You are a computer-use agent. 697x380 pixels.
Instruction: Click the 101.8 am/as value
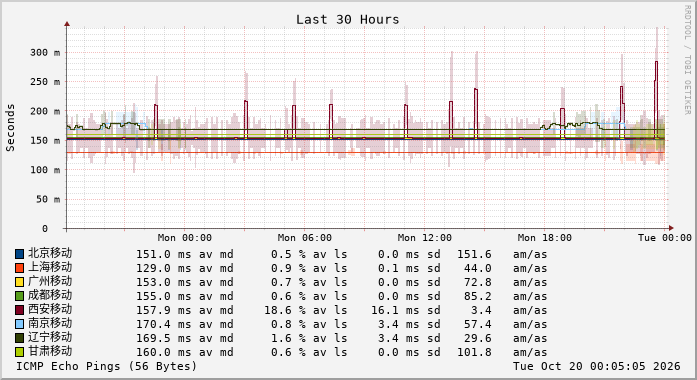[x=474, y=352]
